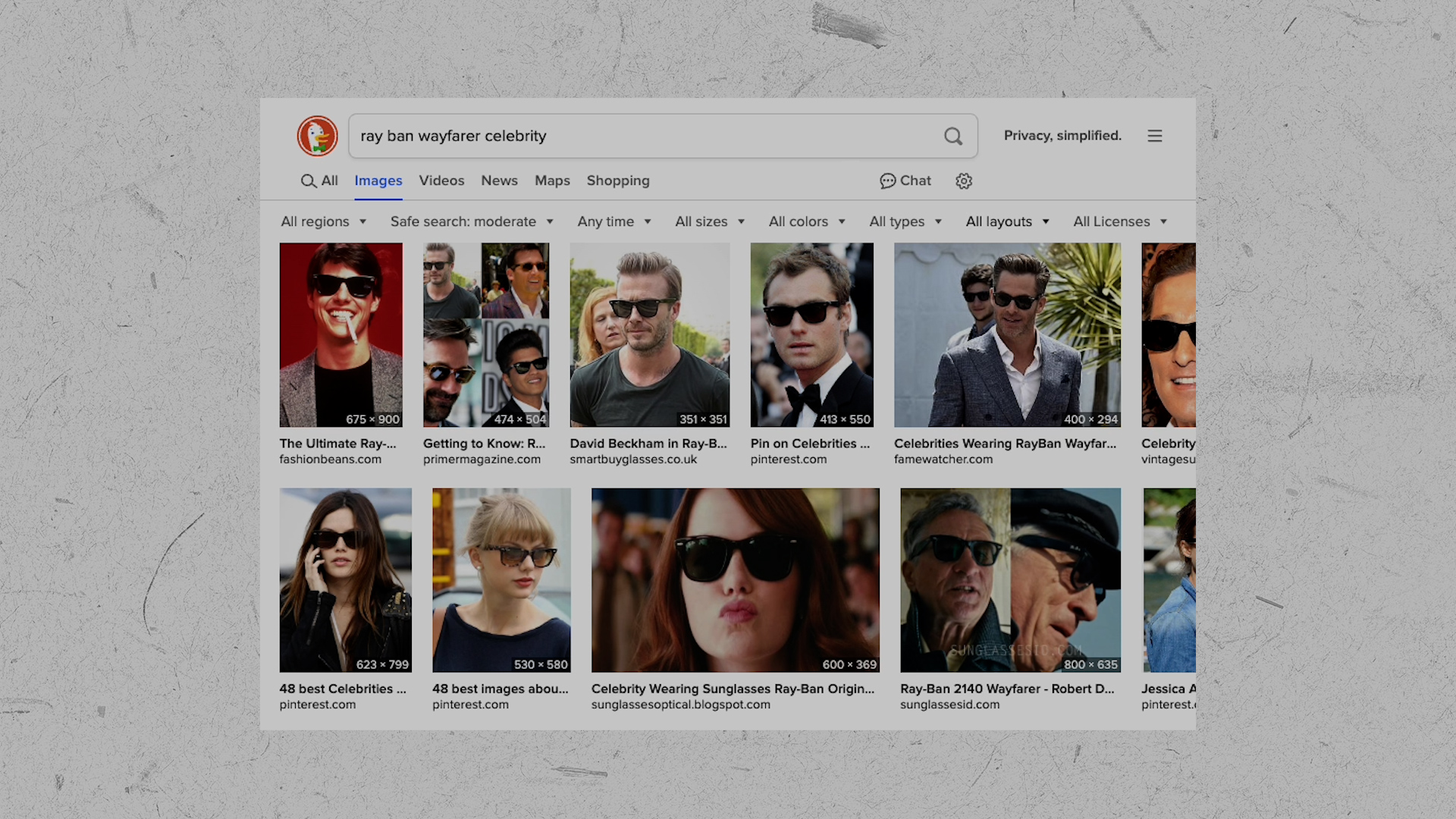Switch to the Maps tab
Screen dimensions: 1456x819
click(552, 180)
